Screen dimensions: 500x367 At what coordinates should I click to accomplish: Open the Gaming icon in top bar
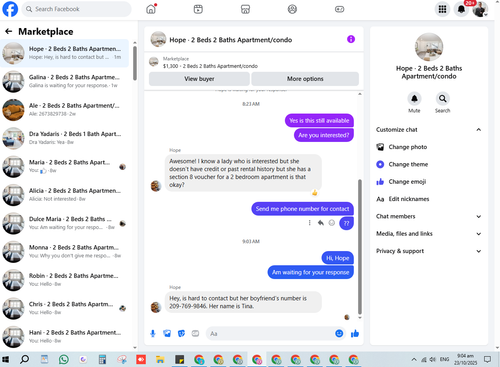(x=339, y=9)
